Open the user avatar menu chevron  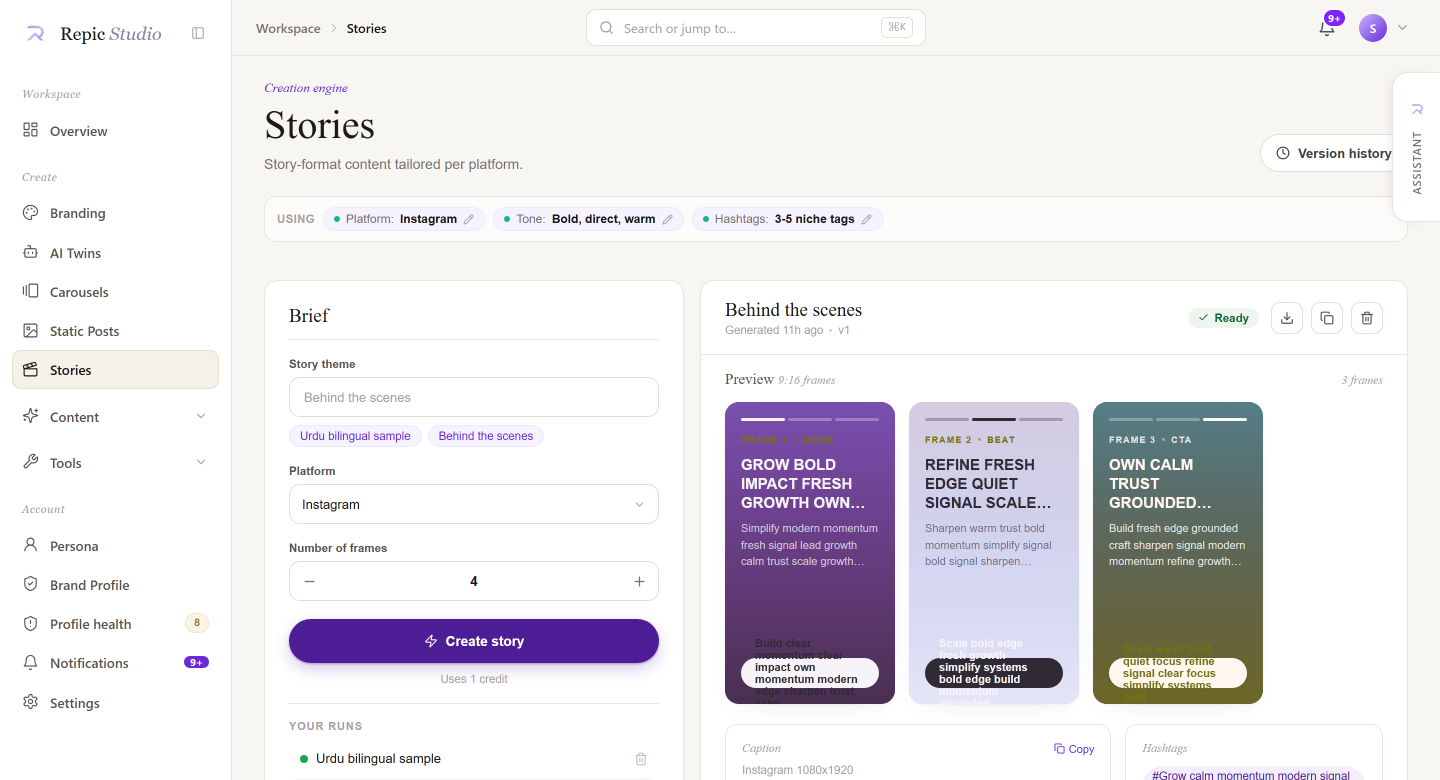pos(1402,28)
